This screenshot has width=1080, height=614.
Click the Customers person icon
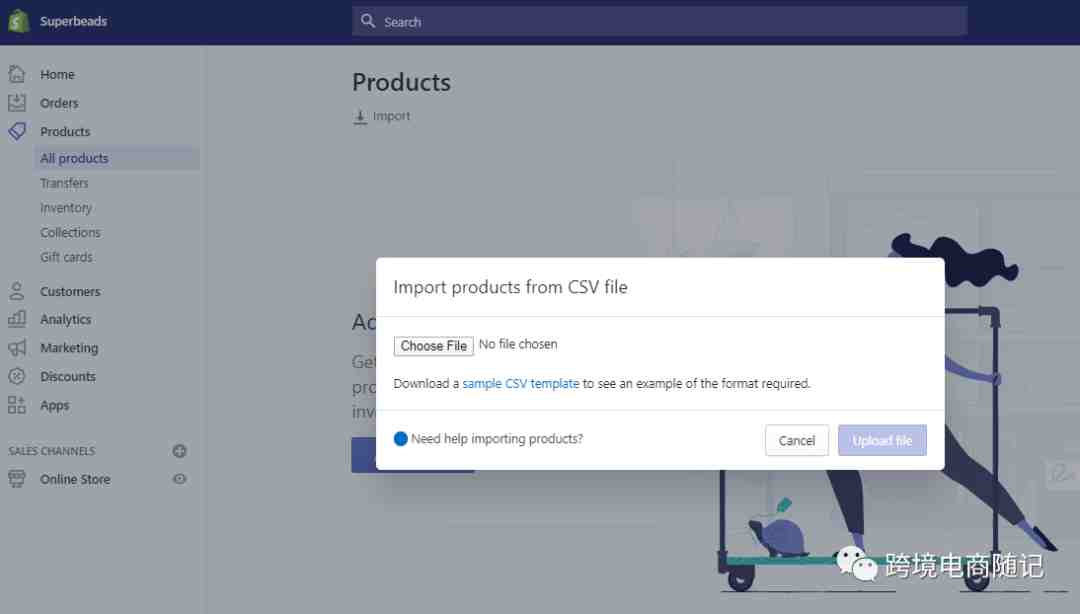point(17,291)
